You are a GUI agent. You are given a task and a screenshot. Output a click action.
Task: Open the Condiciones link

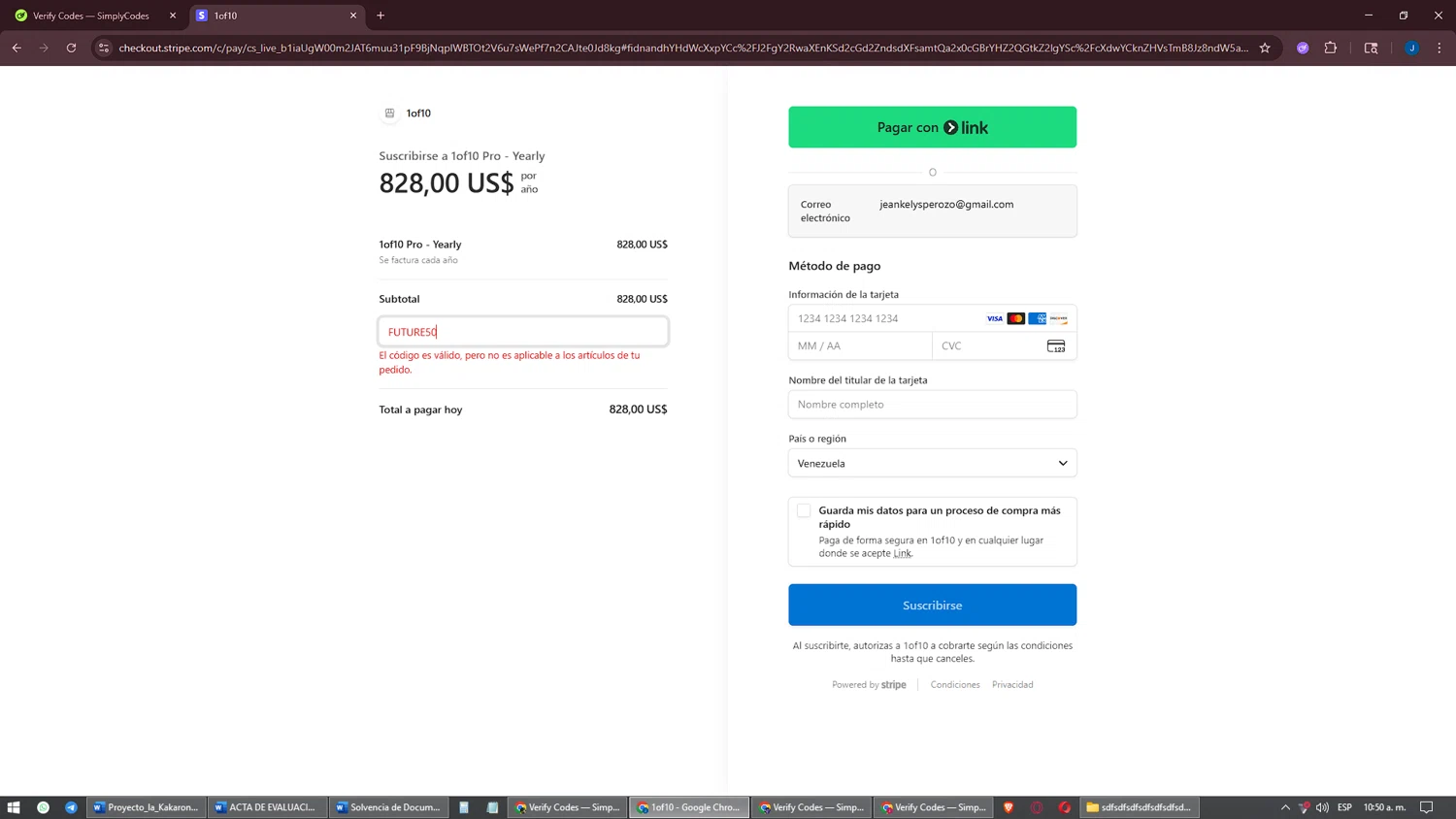click(x=955, y=685)
